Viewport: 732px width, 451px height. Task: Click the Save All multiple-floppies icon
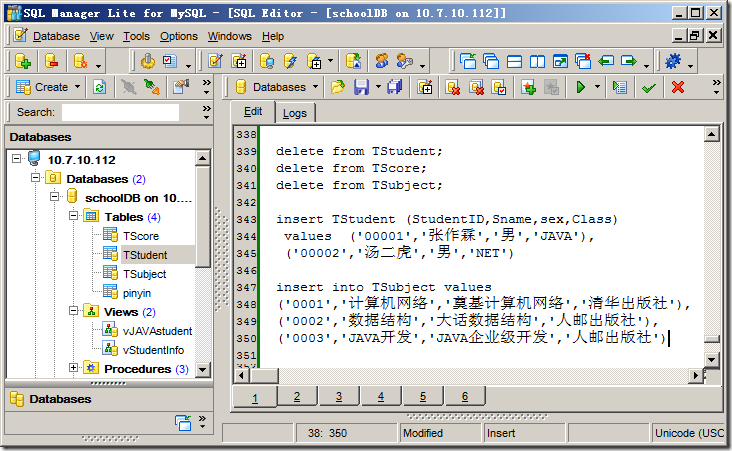(x=395, y=87)
